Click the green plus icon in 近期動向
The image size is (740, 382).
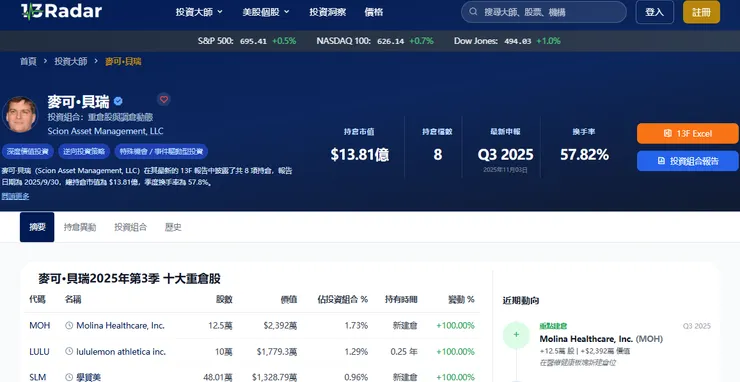[516, 334]
